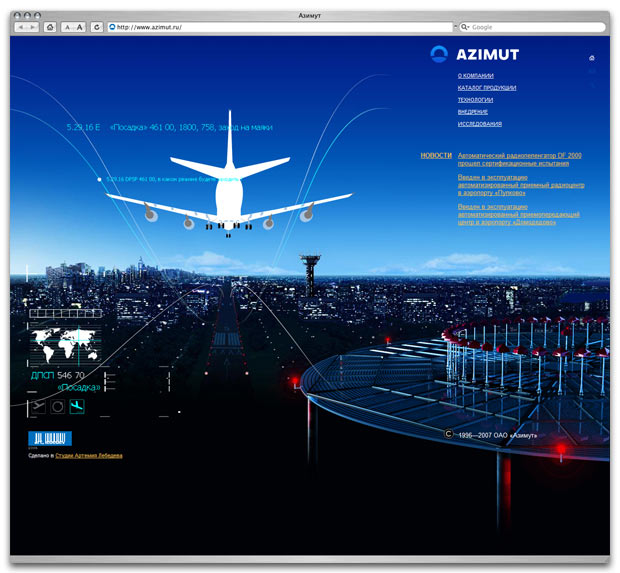This screenshot has height=573, width=620.
Task: Click the Safari forward arrow button
Action: point(34,27)
